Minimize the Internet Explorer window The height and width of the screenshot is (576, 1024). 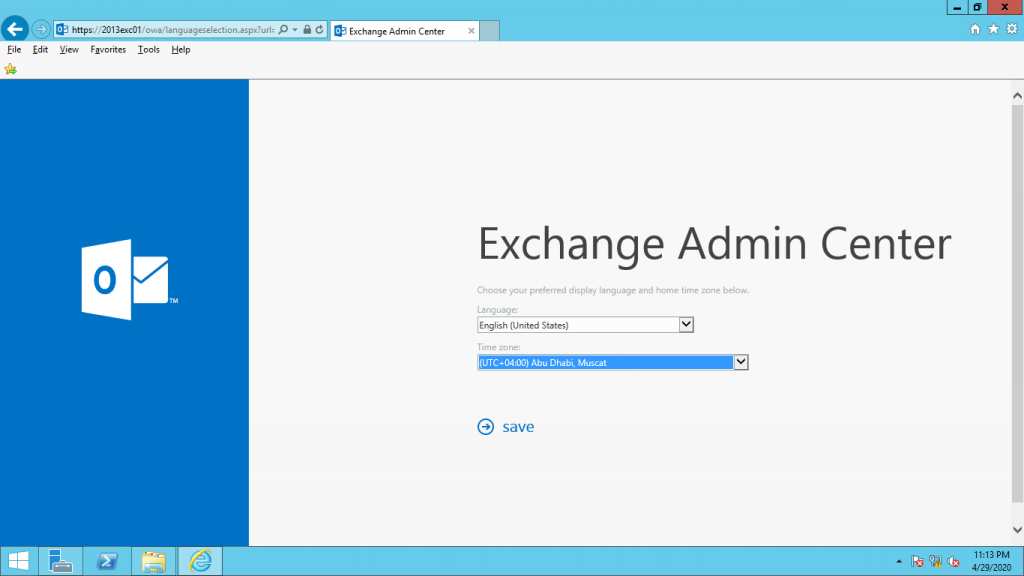pyautogui.click(x=957, y=7)
